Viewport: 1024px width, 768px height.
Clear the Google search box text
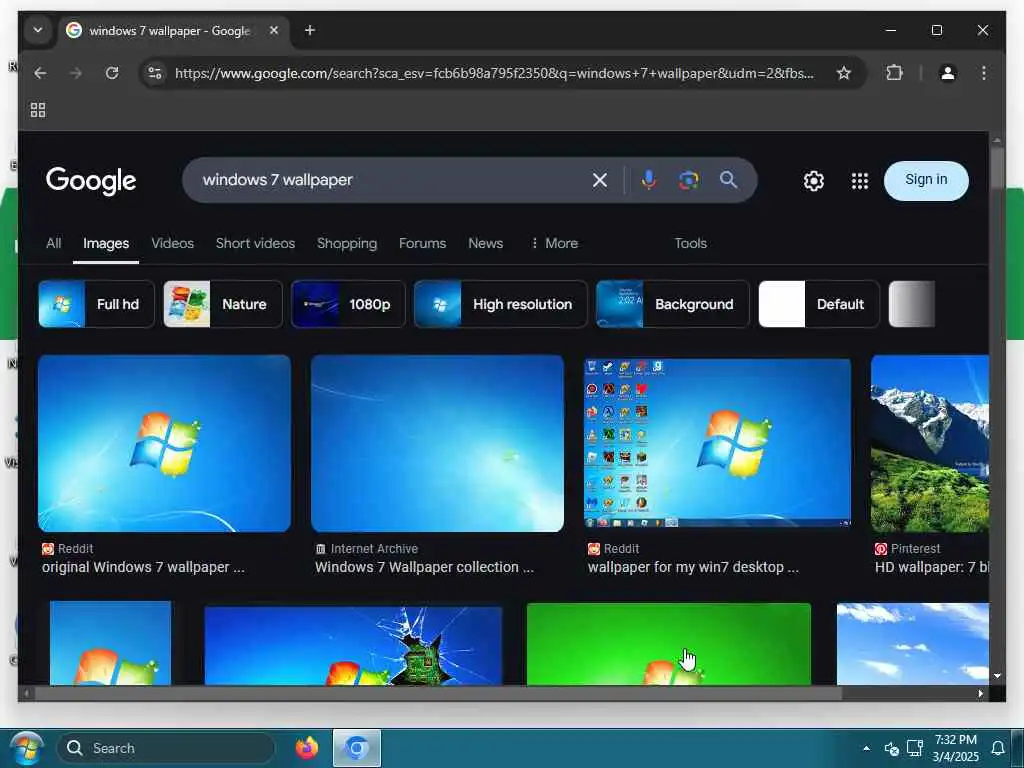(x=600, y=180)
